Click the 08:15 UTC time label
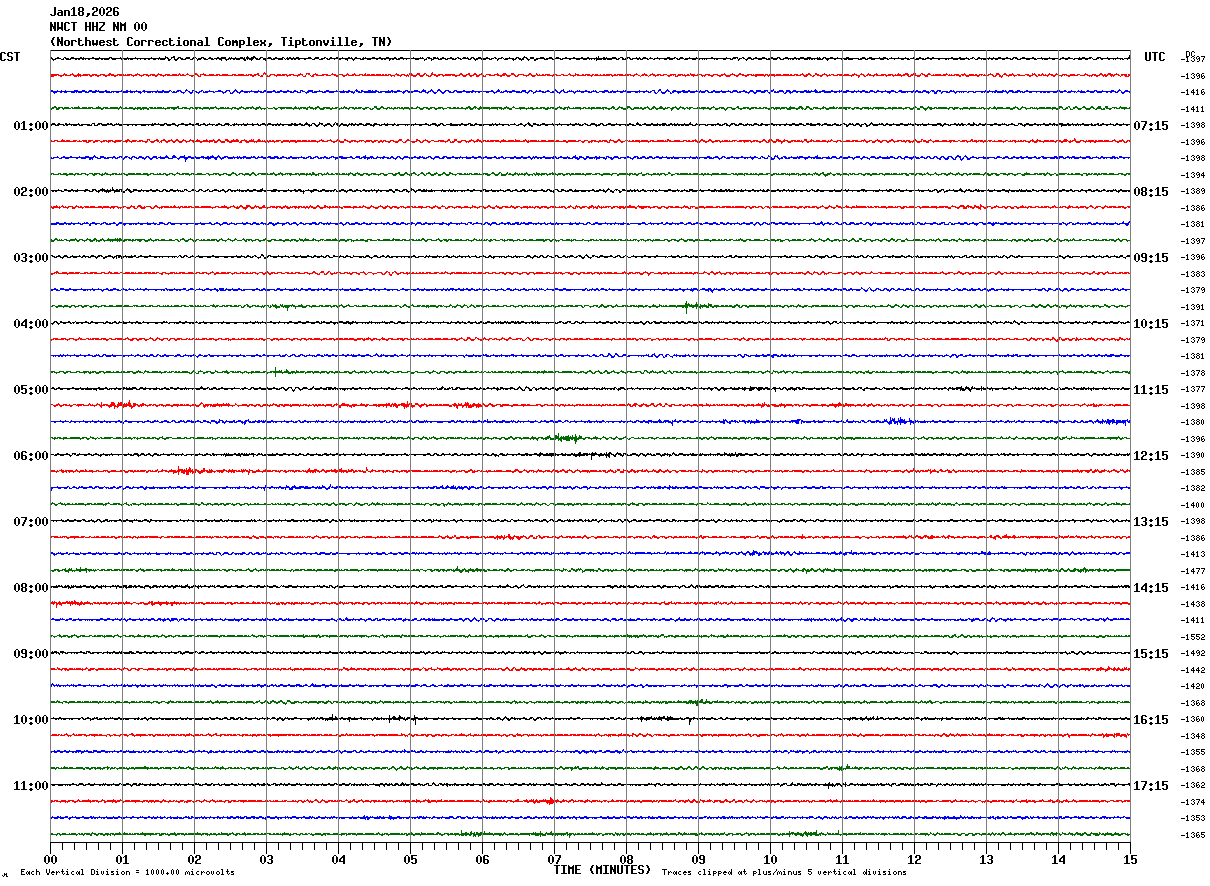Screen dimensions: 1210x886 (1151, 192)
